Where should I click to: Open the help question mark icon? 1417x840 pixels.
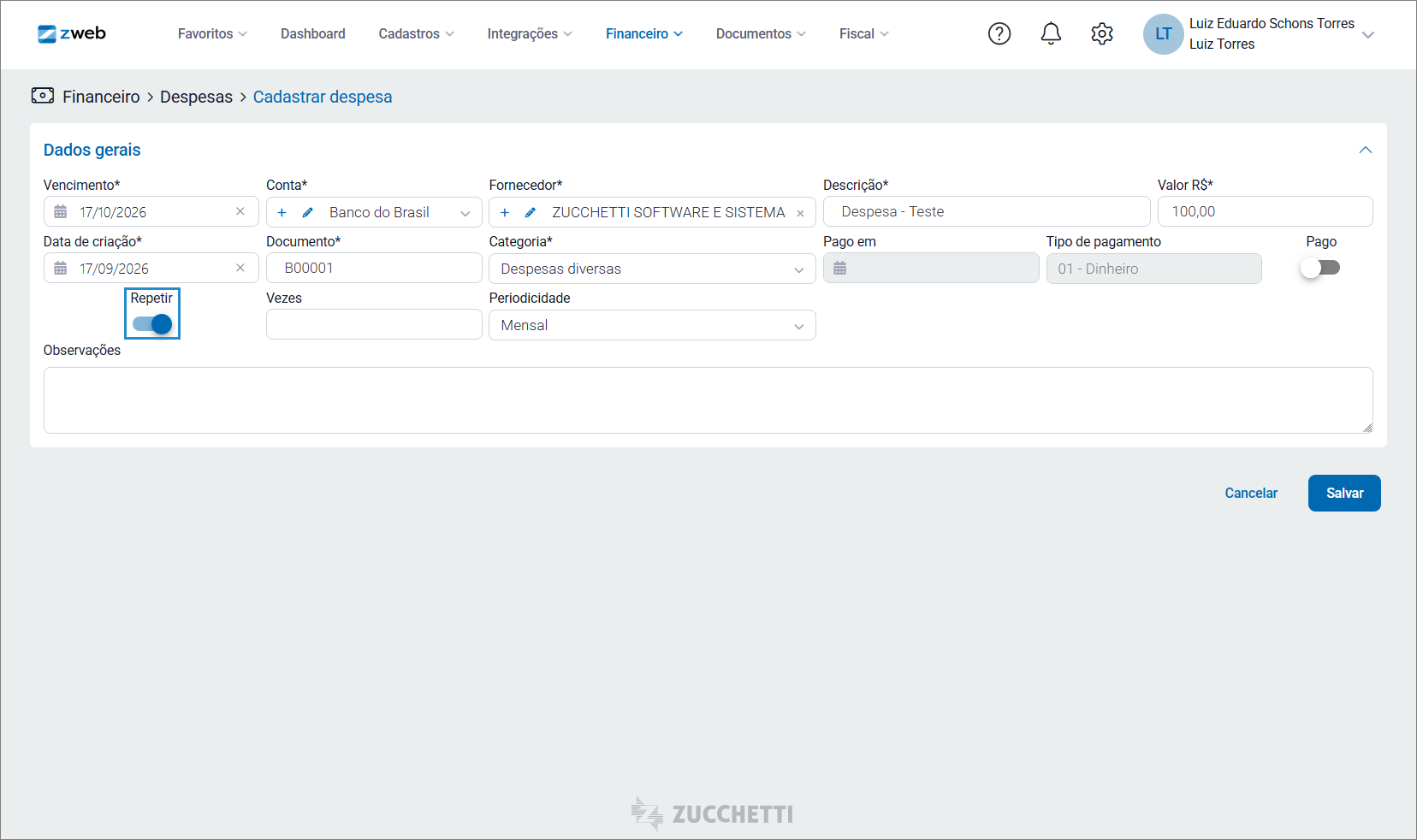coord(999,33)
